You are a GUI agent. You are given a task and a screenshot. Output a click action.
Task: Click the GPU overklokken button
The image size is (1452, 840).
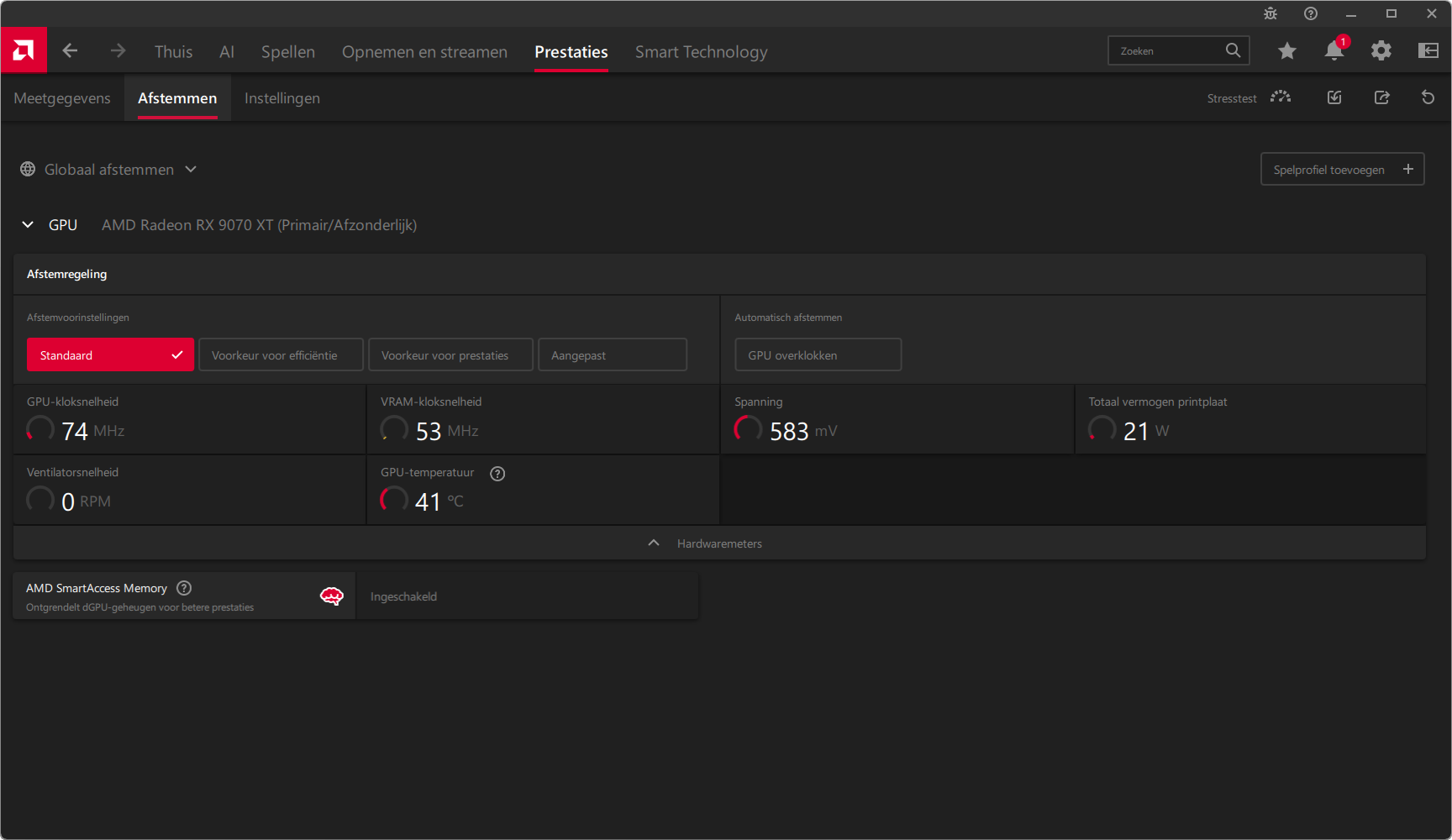coord(818,355)
